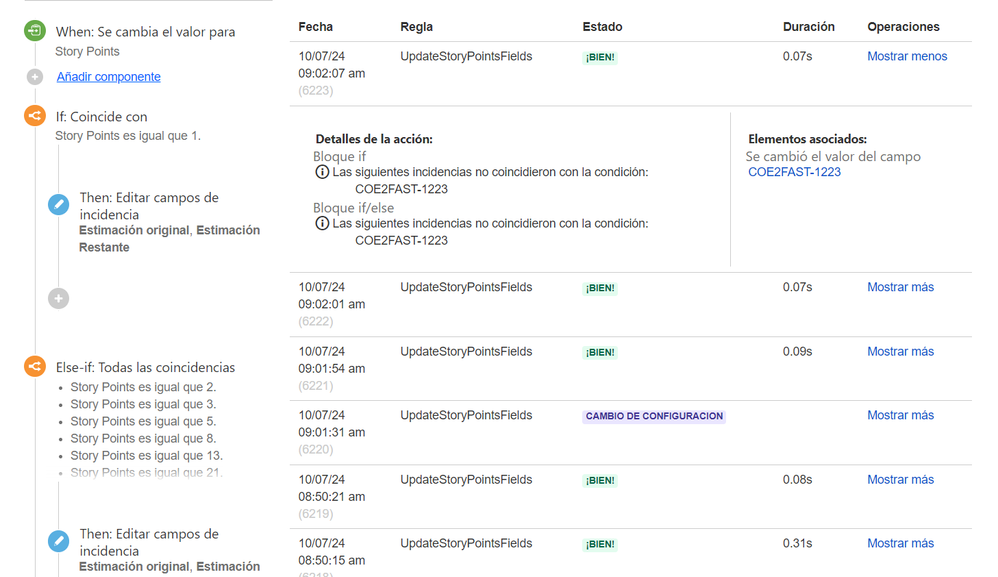Expand Mostrar más for the 09:01:54 am entry
998x577 pixels.
[x=901, y=351]
